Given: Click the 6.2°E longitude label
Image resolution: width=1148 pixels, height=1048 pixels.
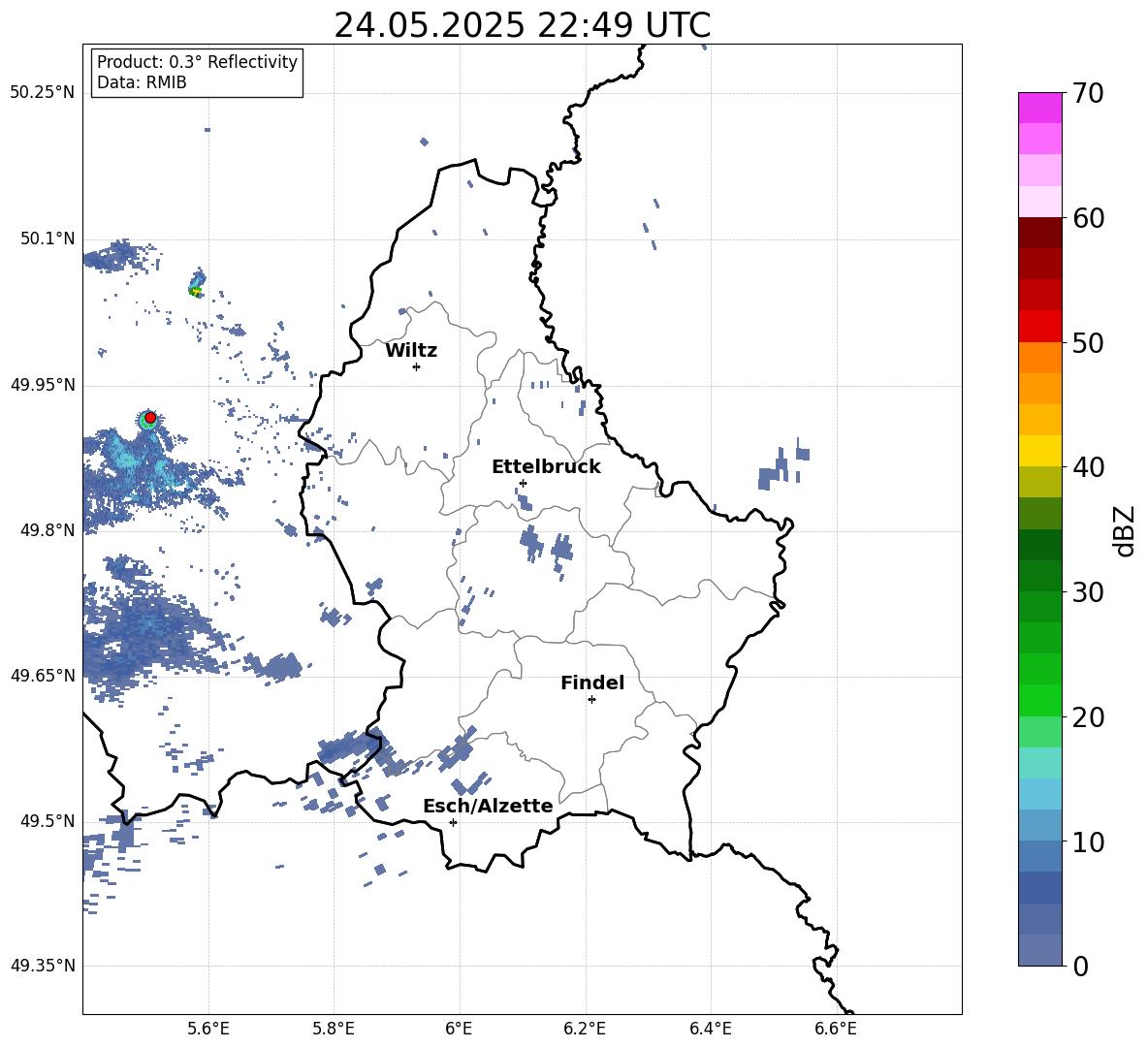Looking at the screenshot, I should [585, 1029].
